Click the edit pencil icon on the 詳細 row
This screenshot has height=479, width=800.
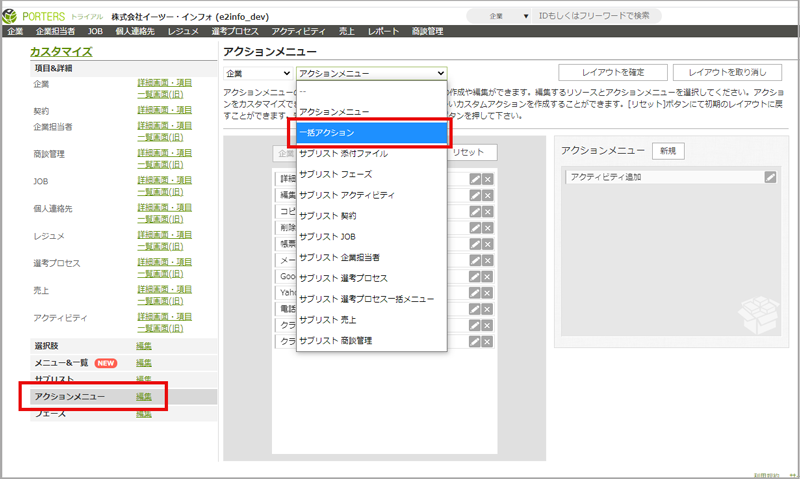[477, 178]
